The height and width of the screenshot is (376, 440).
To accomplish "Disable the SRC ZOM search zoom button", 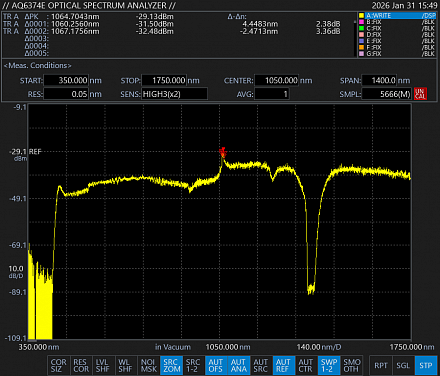I will tap(171, 365).
